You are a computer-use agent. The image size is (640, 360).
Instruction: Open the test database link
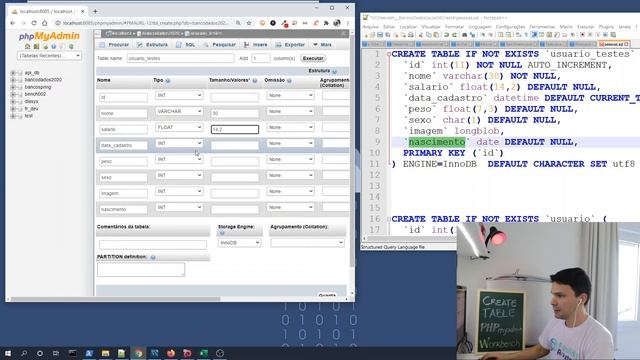click(29, 116)
